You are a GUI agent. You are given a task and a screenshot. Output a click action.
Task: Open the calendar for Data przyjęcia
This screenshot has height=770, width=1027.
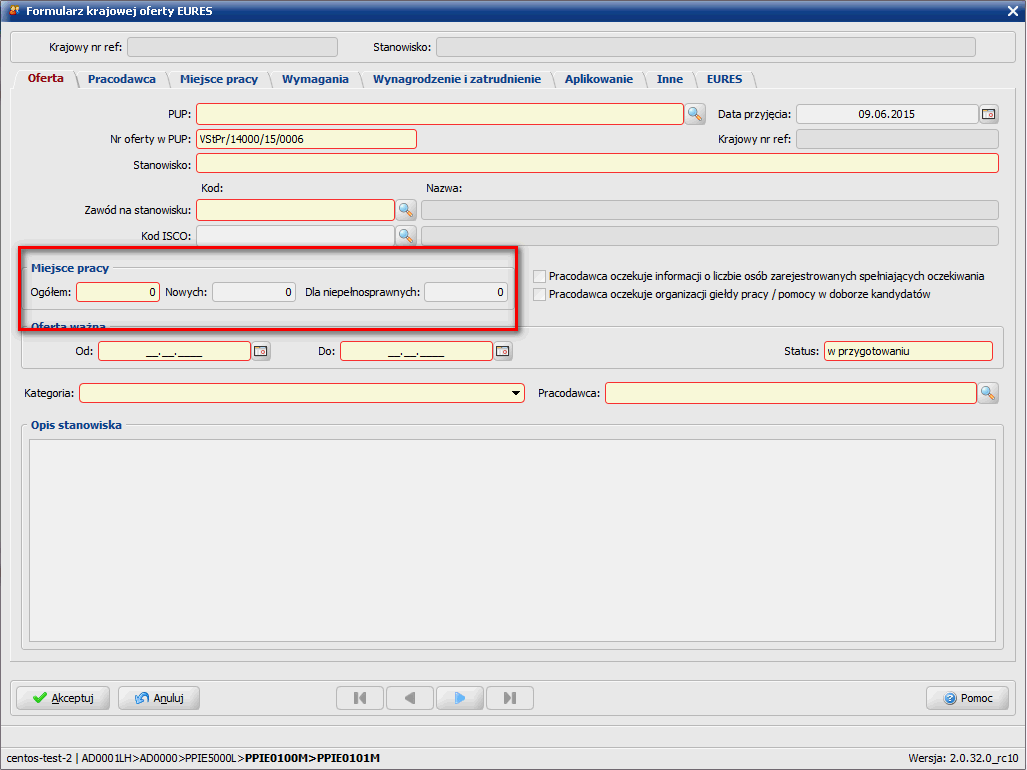point(988,114)
